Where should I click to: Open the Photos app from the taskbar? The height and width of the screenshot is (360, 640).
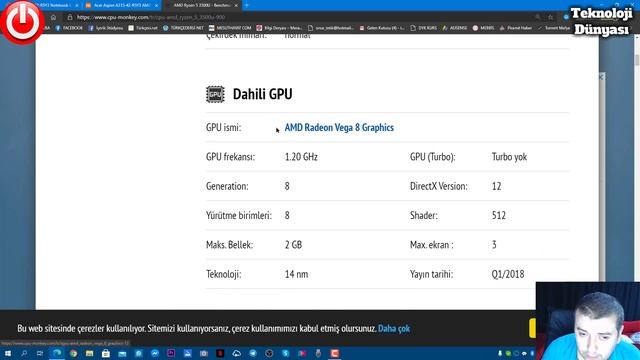(187, 353)
